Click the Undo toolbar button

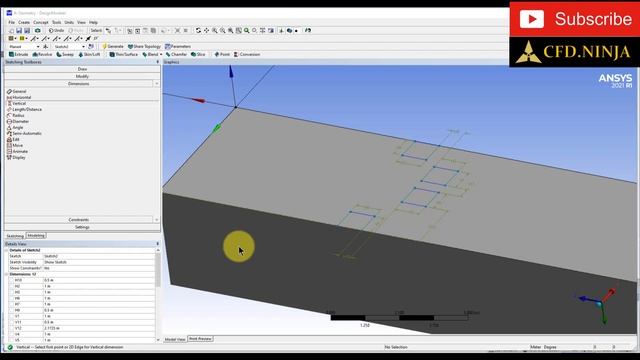point(56,31)
